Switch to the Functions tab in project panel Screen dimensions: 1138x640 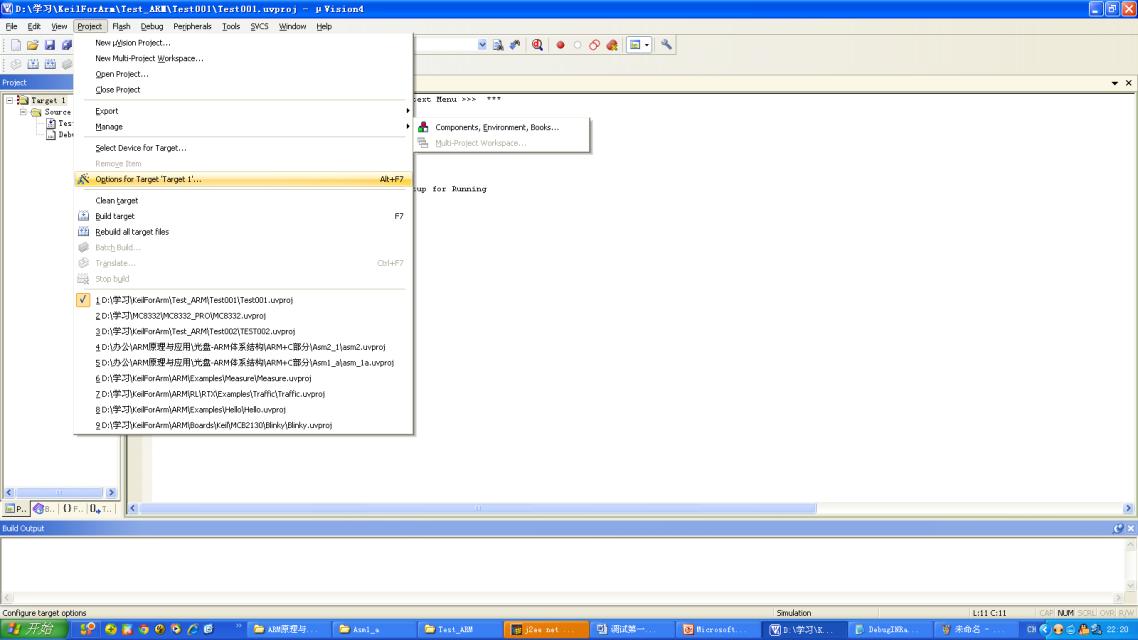72,509
